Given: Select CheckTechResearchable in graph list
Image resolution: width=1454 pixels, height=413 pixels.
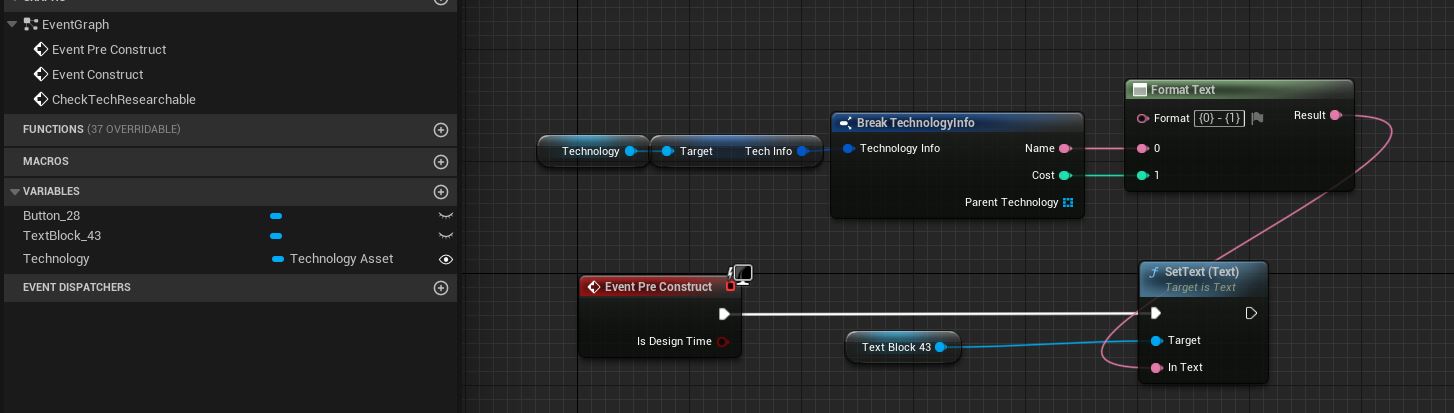Looking at the screenshot, I should pyautogui.click(x=123, y=100).
